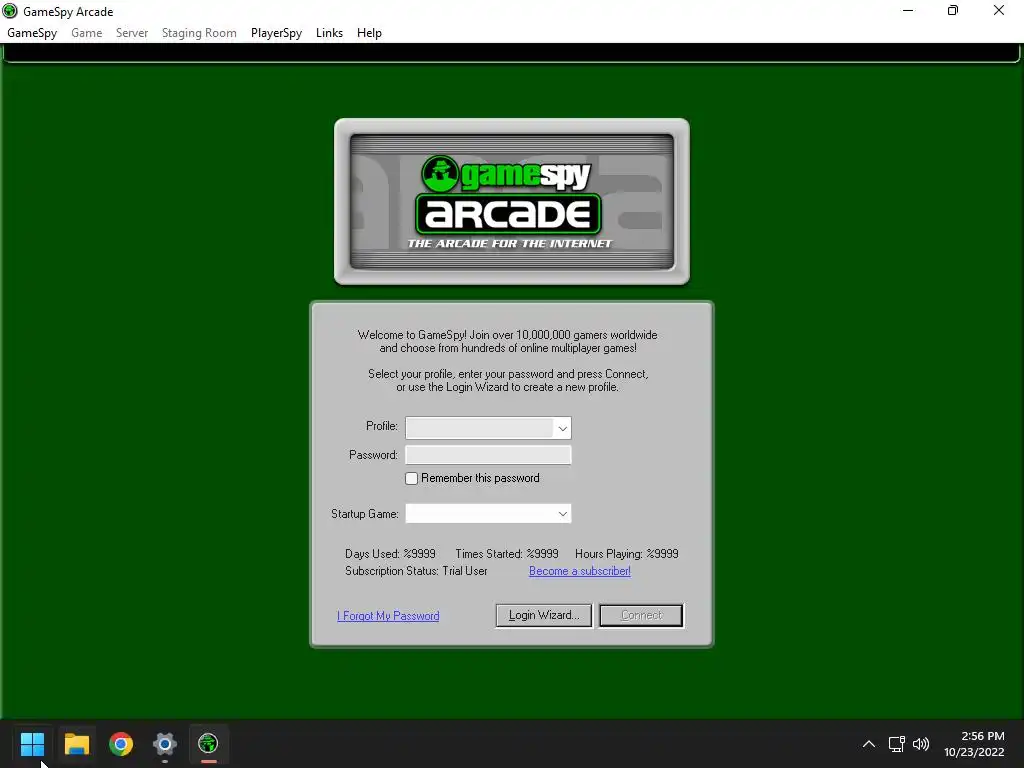Select GameSpy Arcade taskbar icon
Screen dimensions: 1024x768
tap(208, 743)
